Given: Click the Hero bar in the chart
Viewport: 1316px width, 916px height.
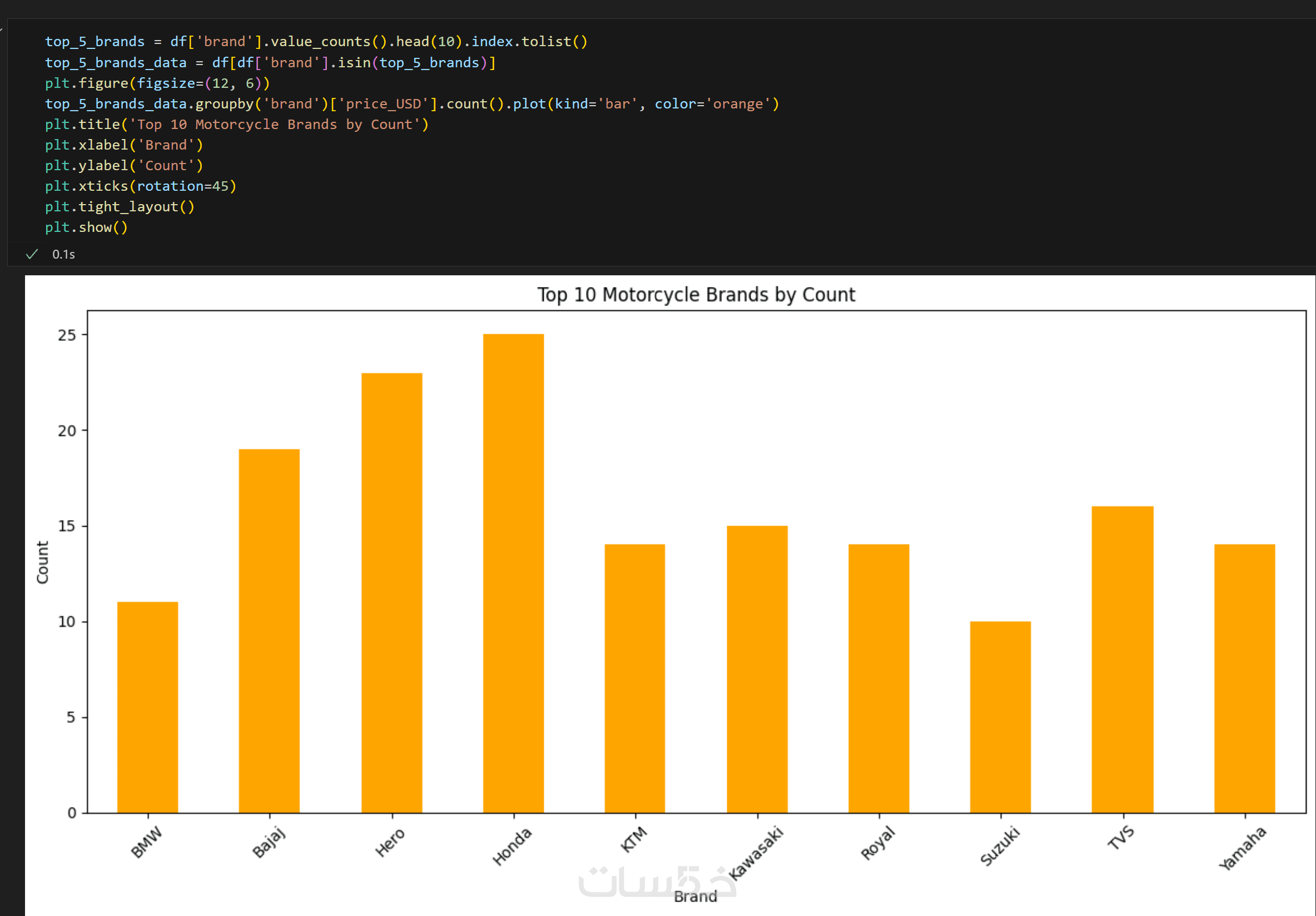Looking at the screenshot, I should point(391,593).
